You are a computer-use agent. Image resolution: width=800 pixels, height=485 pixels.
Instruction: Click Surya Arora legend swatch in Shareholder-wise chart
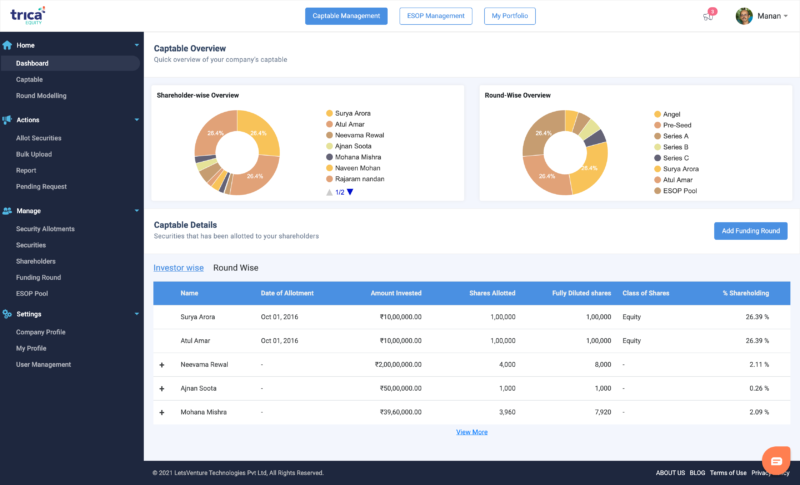(x=330, y=113)
